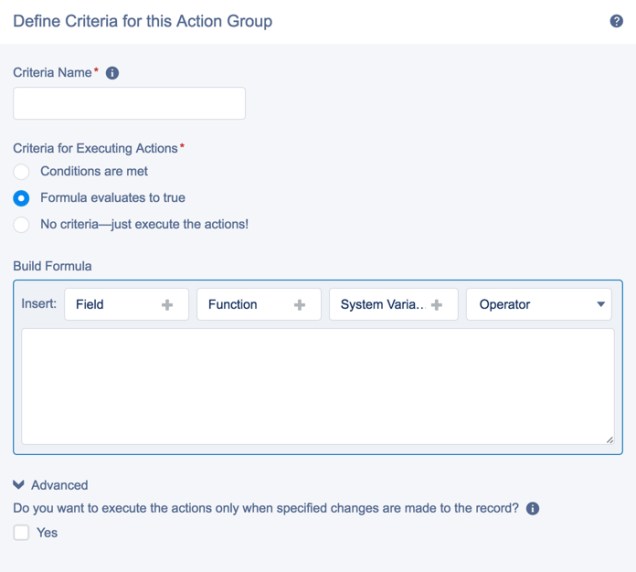Select the 'Conditions are met' radio option
636x572 pixels.
[x=21, y=171]
